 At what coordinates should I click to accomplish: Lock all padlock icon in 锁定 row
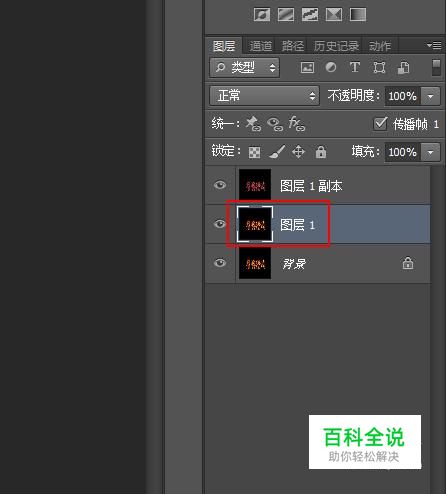pyautogui.click(x=321, y=152)
